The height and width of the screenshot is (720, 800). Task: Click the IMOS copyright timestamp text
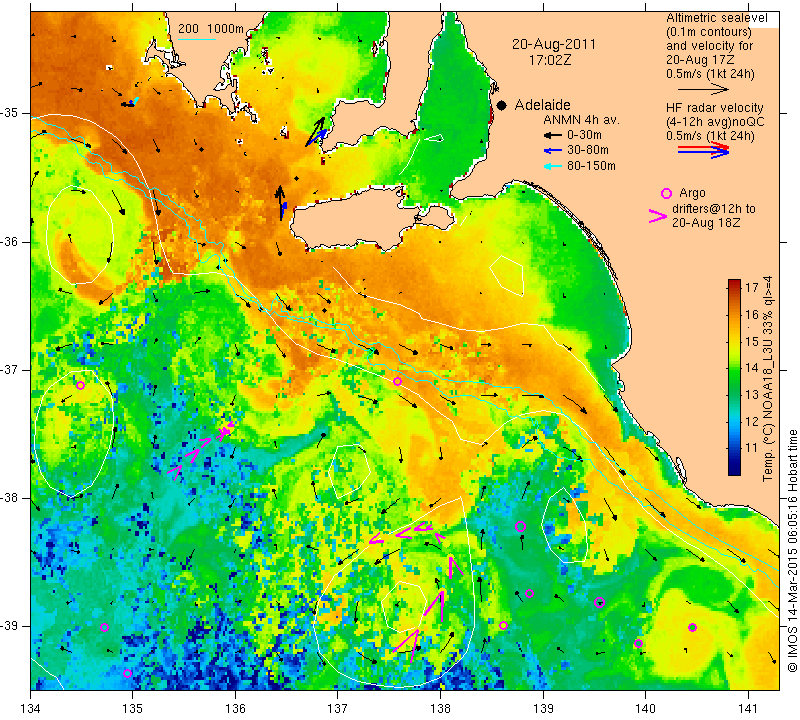click(792, 550)
